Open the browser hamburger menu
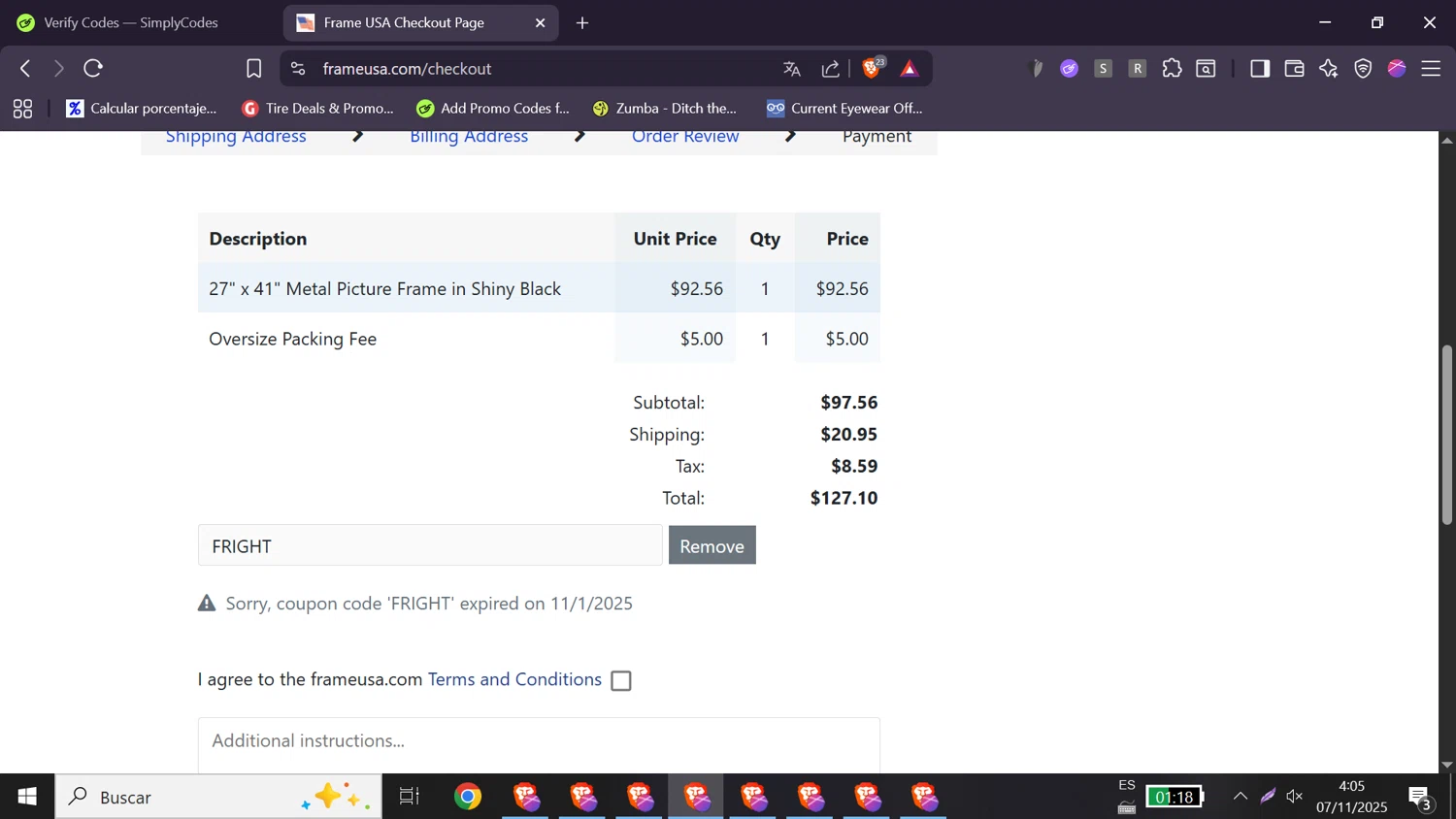 [x=1431, y=68]
